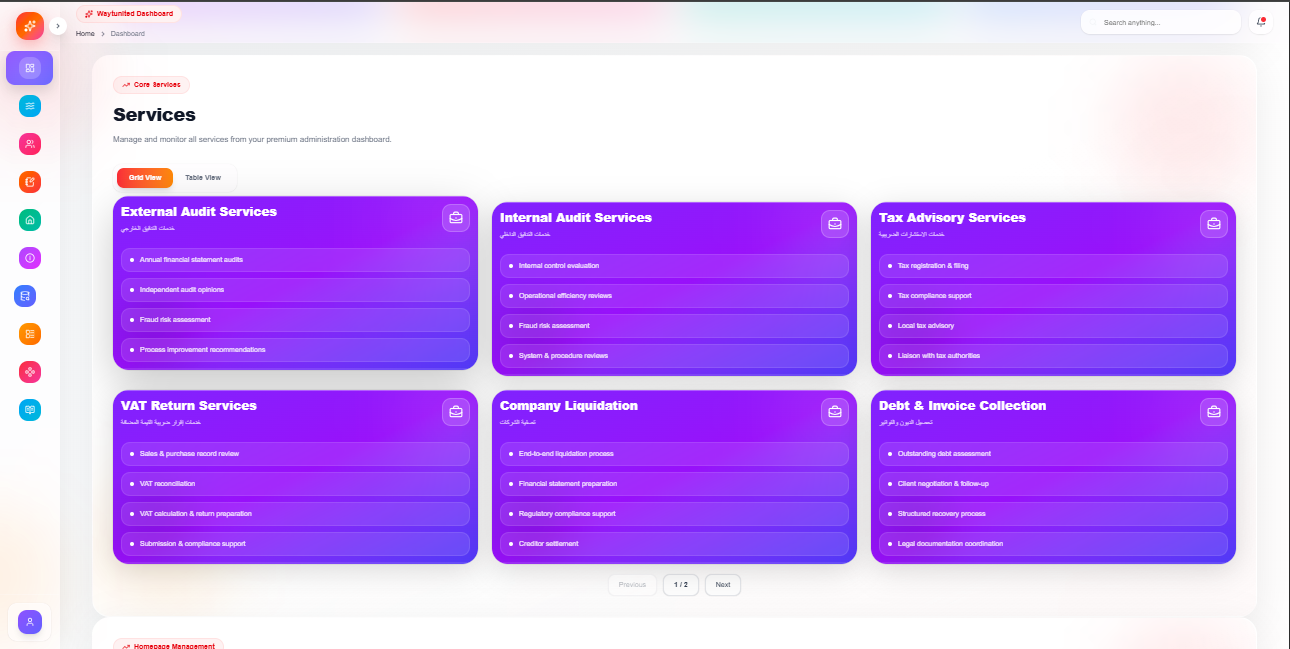
Task: Open the orange edit-note icon in sidebar
Action: (30, 182)
